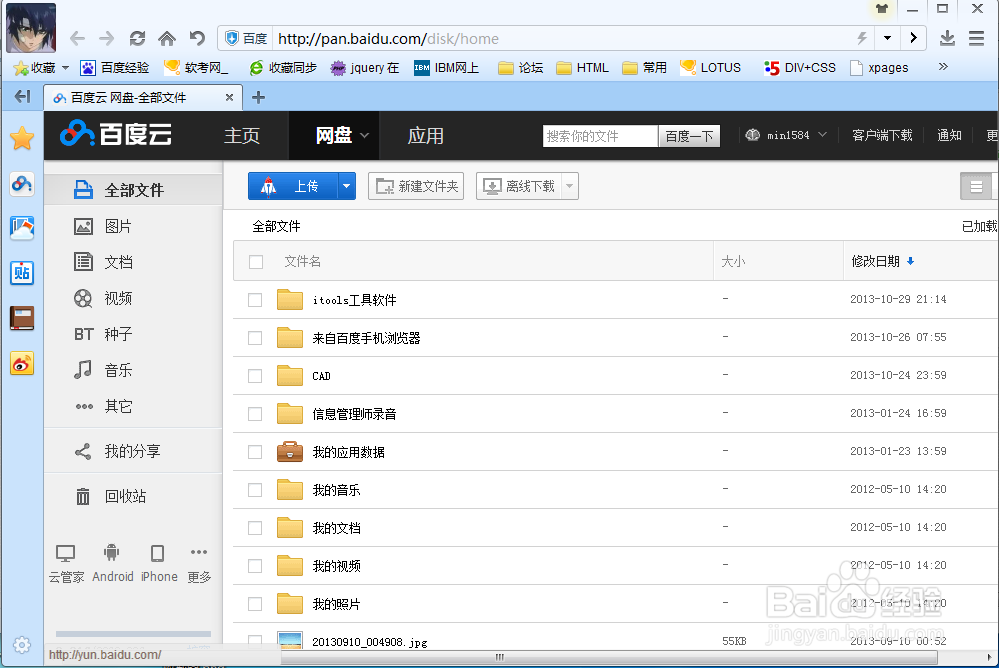Tick the select-all checkbox beside 文件名
The height and width of the screenshot is (668, 999).
point(256,262)
